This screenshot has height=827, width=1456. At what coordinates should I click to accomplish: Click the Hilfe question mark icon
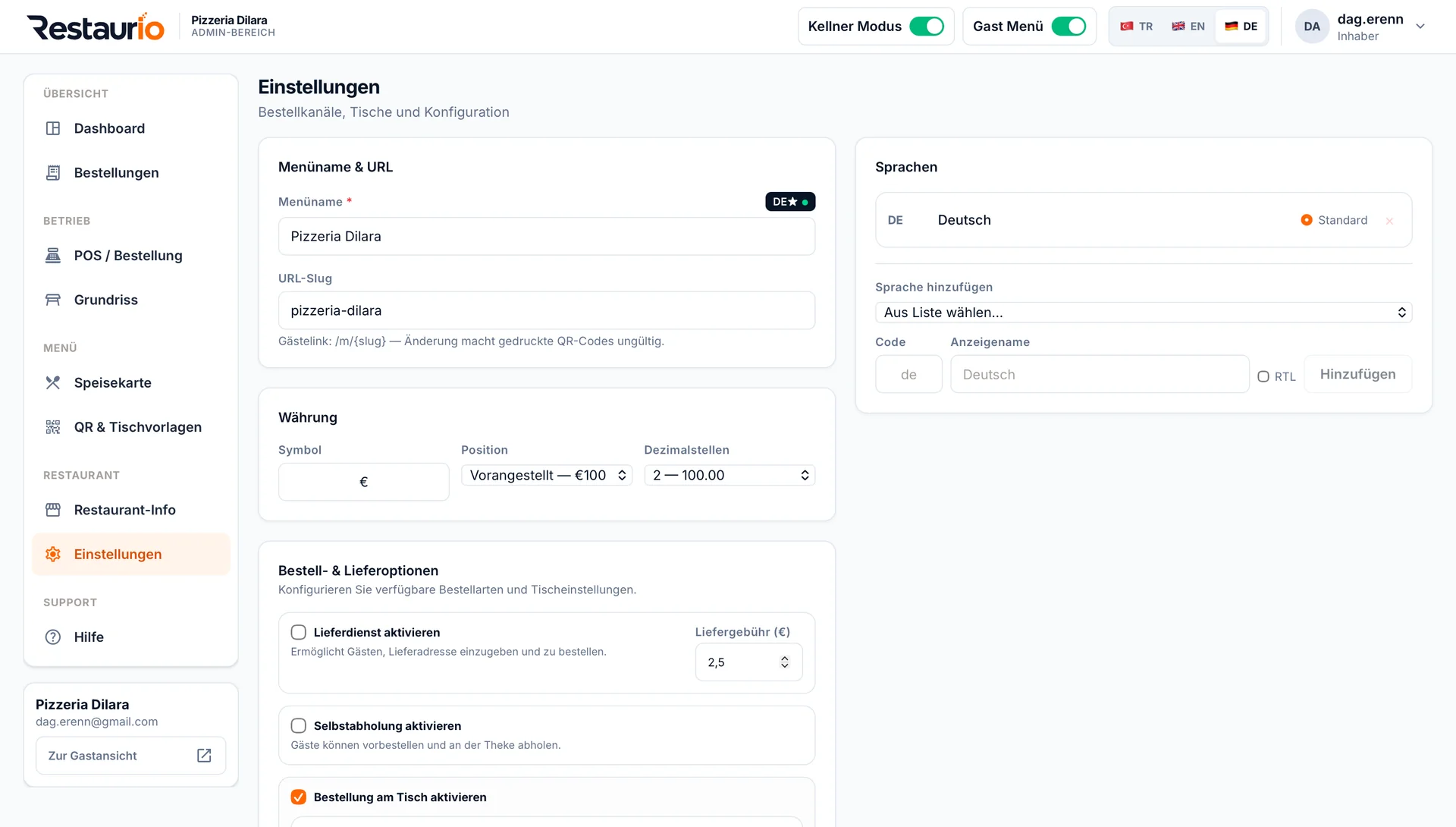click(53, 637)
